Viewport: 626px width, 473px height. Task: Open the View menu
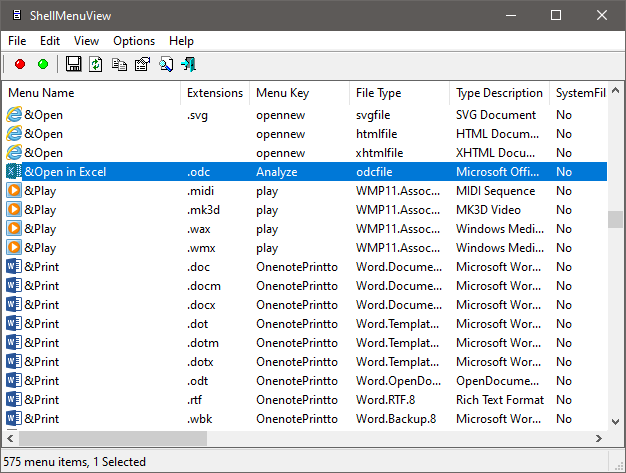click(86, 41)
